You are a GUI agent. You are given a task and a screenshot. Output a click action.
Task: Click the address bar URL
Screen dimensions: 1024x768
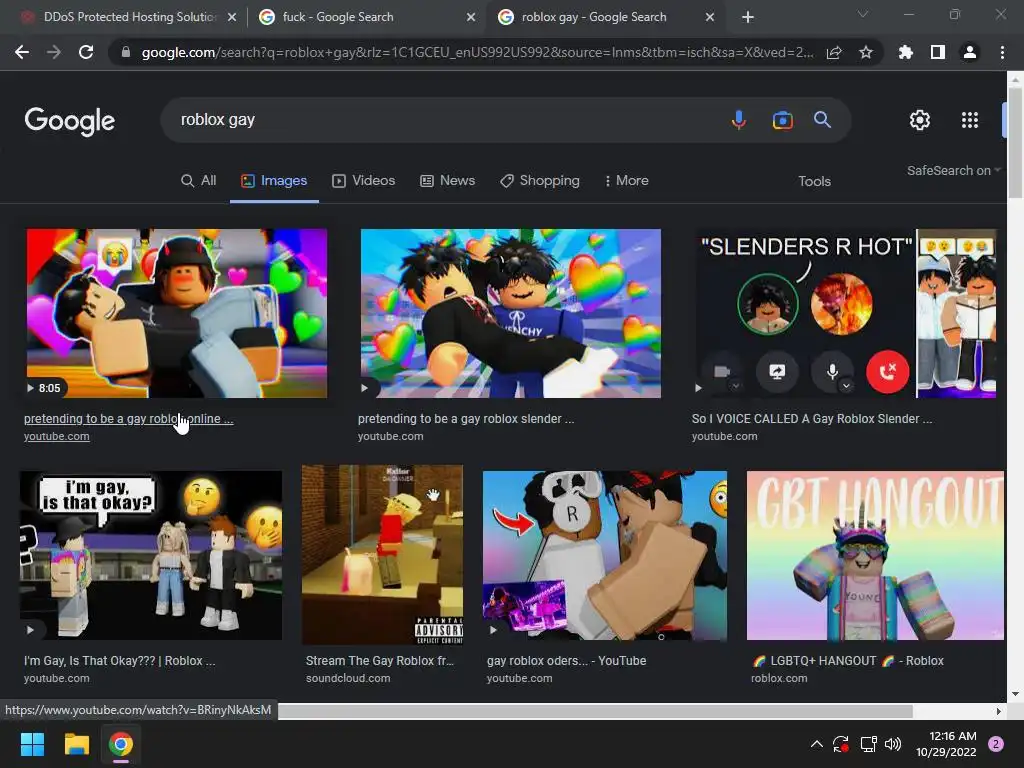click(477, 52)
